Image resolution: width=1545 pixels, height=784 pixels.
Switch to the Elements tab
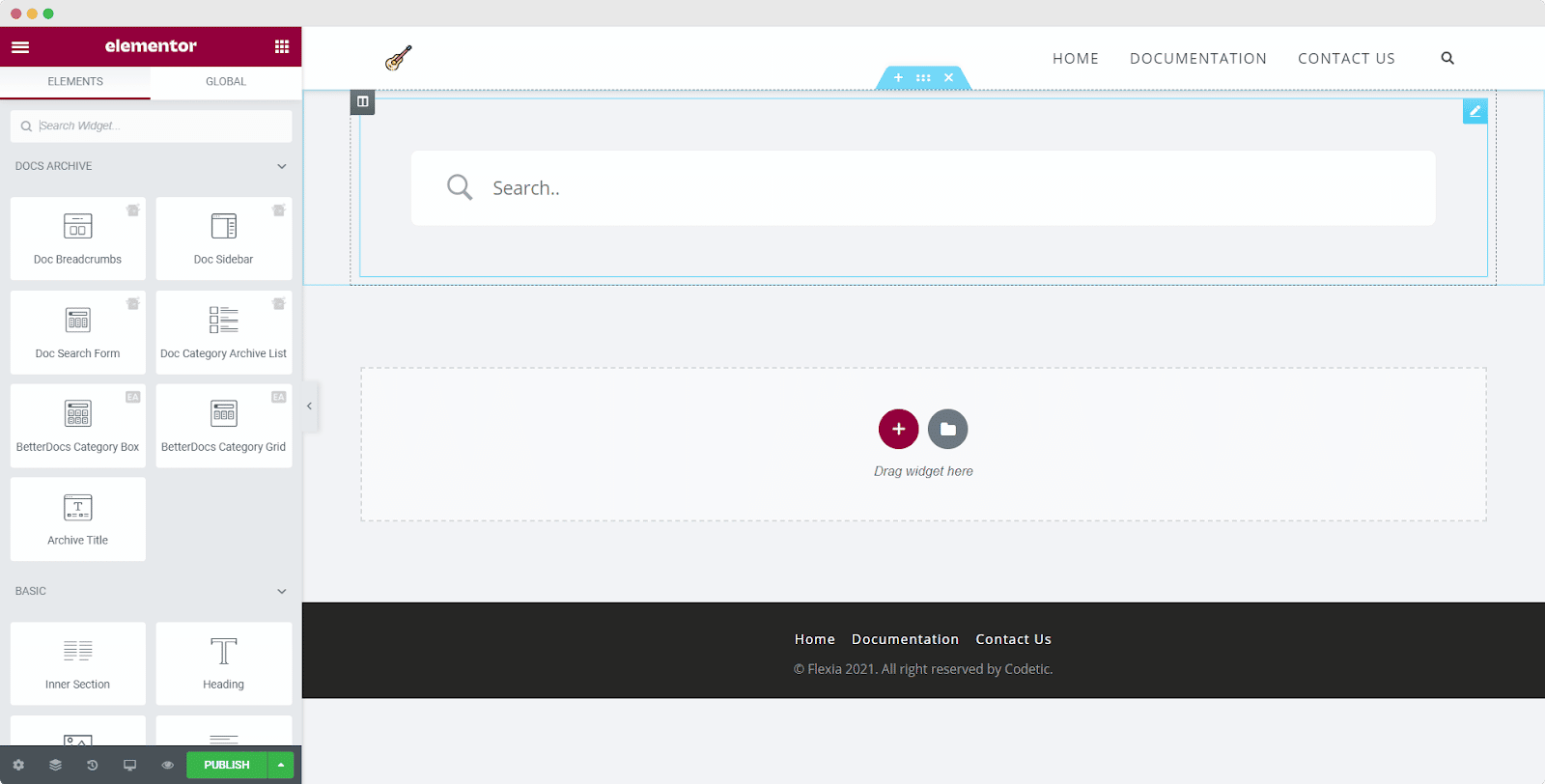(75, 82)
